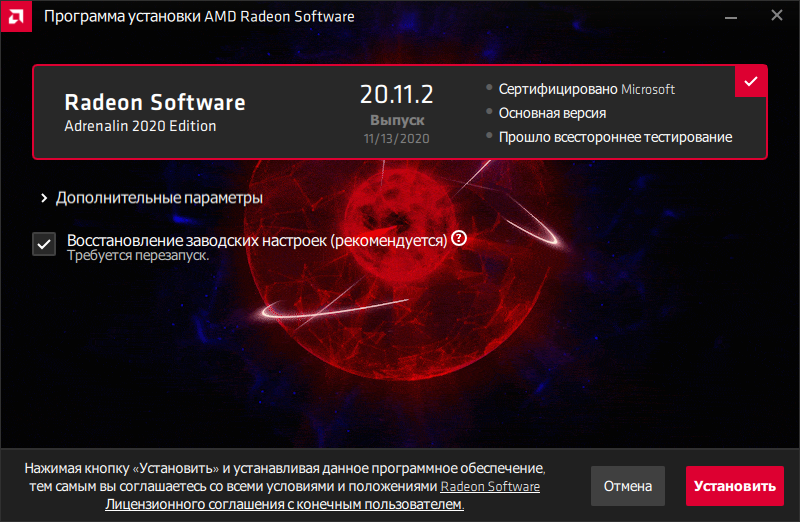Viewport: 800px width, 522px height.
Task: Click the Radeon Software heading
Action: click(155, 103)
